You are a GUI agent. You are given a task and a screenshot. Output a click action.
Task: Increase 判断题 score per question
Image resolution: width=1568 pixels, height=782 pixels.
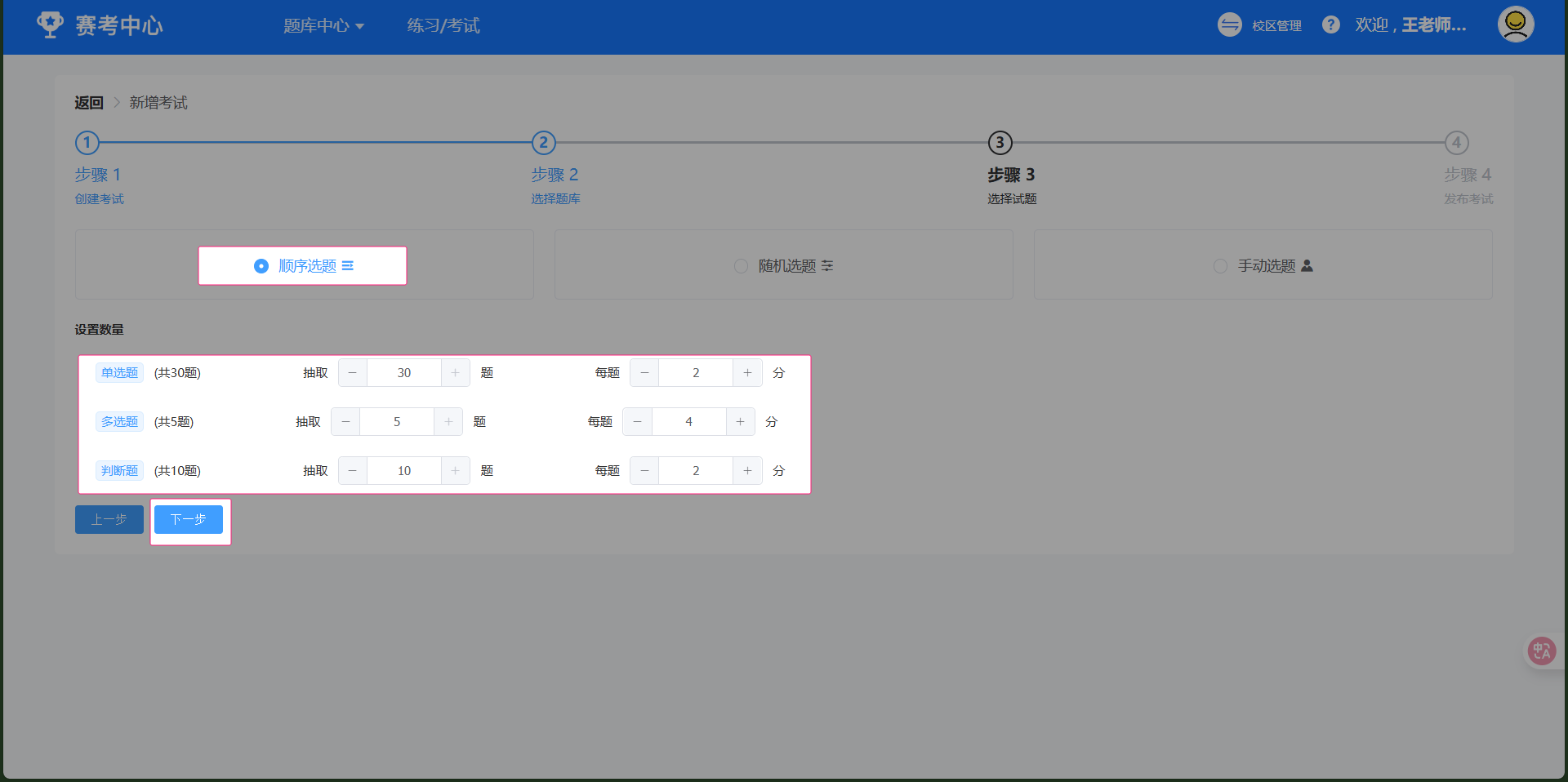(747, 471)
